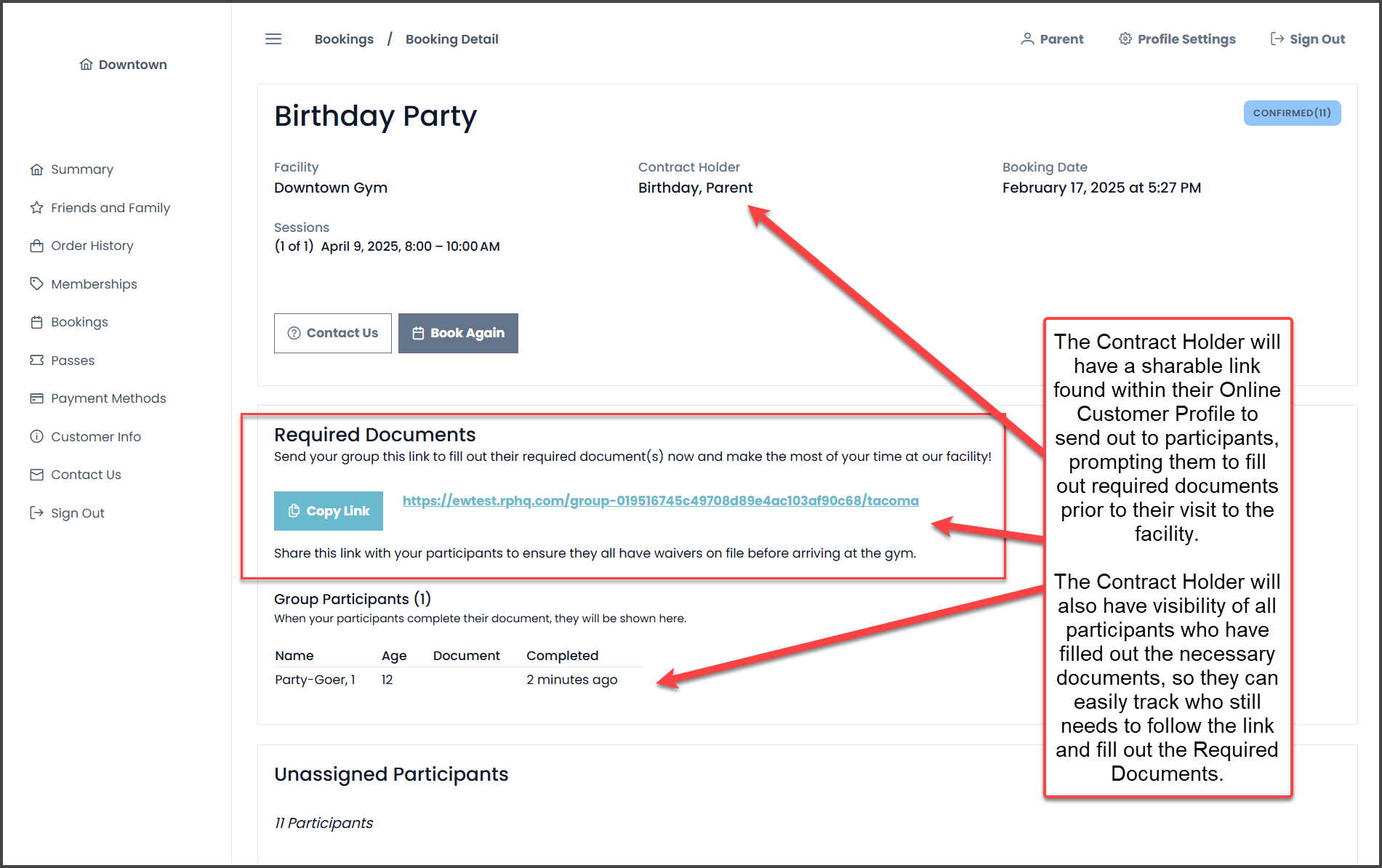Select Friends and Family star icon
The image size is (1382, 868).
tap(37, 208)
